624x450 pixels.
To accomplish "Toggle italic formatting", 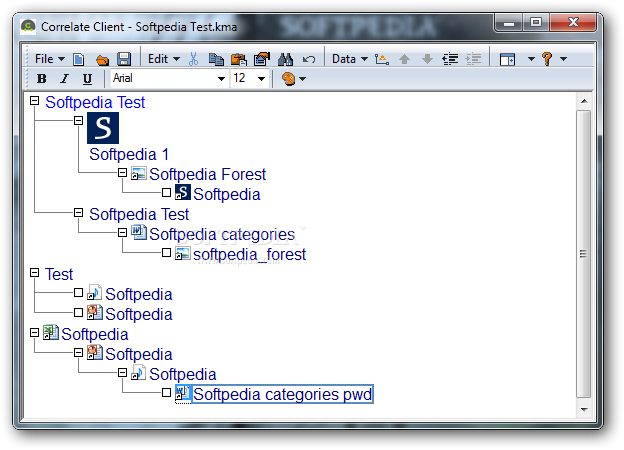I will pos(64,79).
